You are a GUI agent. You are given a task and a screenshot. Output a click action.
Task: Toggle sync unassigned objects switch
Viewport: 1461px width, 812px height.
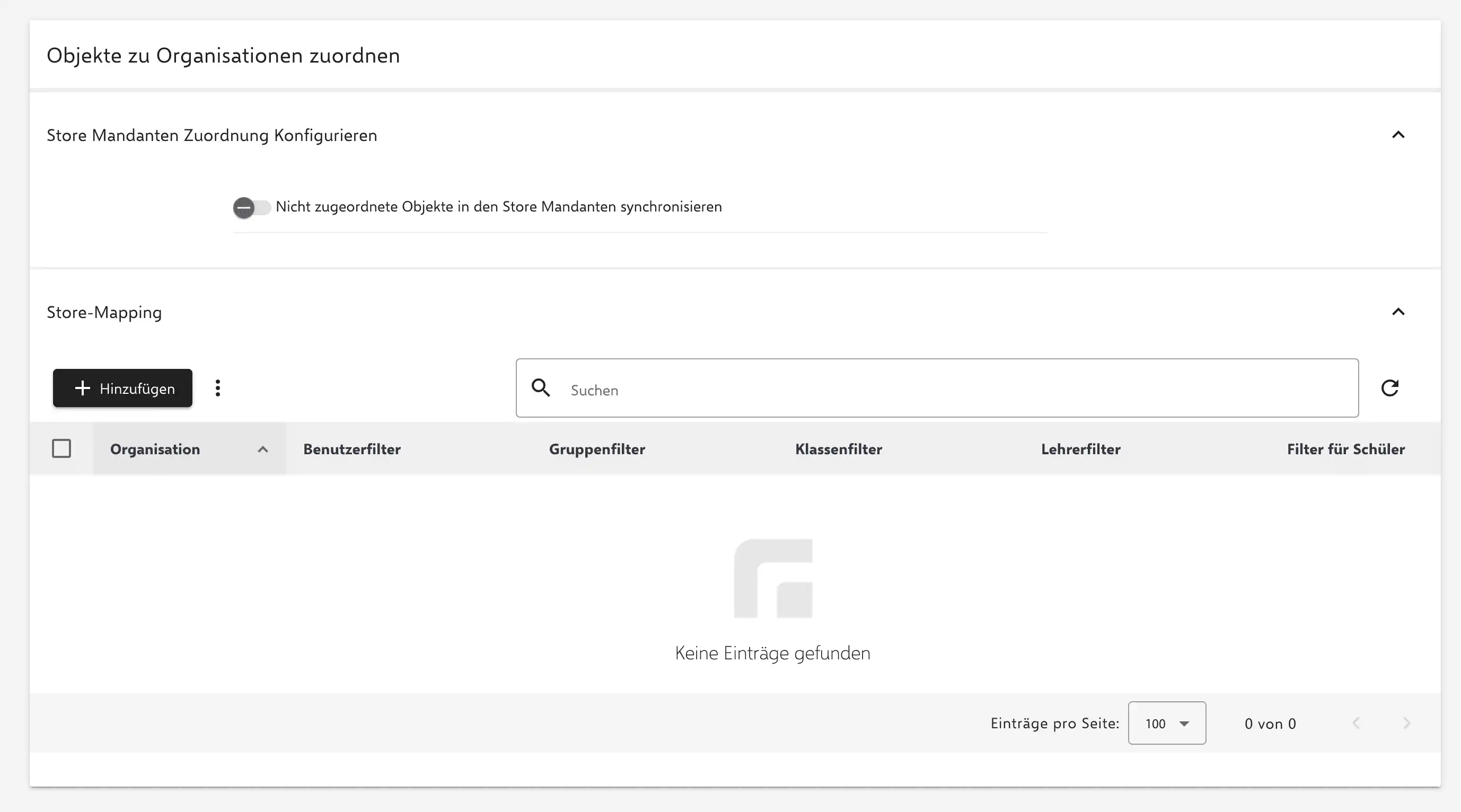coord(251,208)
